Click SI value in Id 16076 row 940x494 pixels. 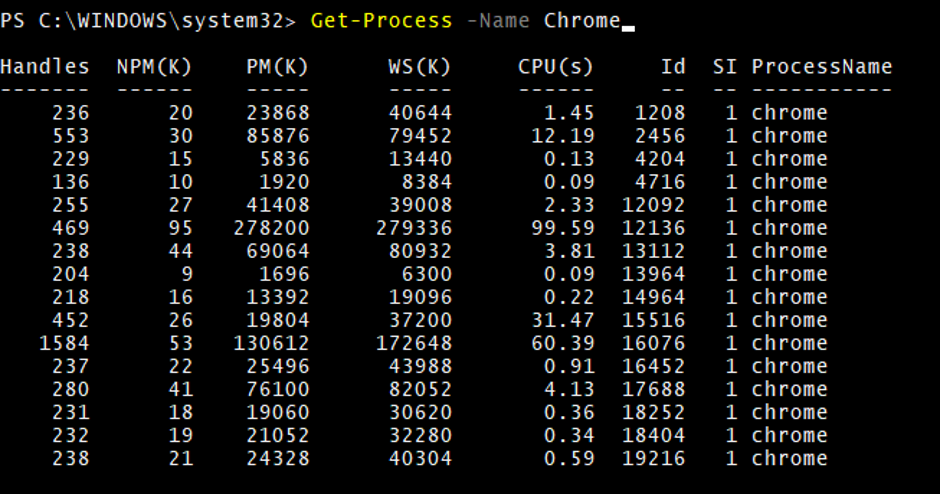click(x=731, y=344)
